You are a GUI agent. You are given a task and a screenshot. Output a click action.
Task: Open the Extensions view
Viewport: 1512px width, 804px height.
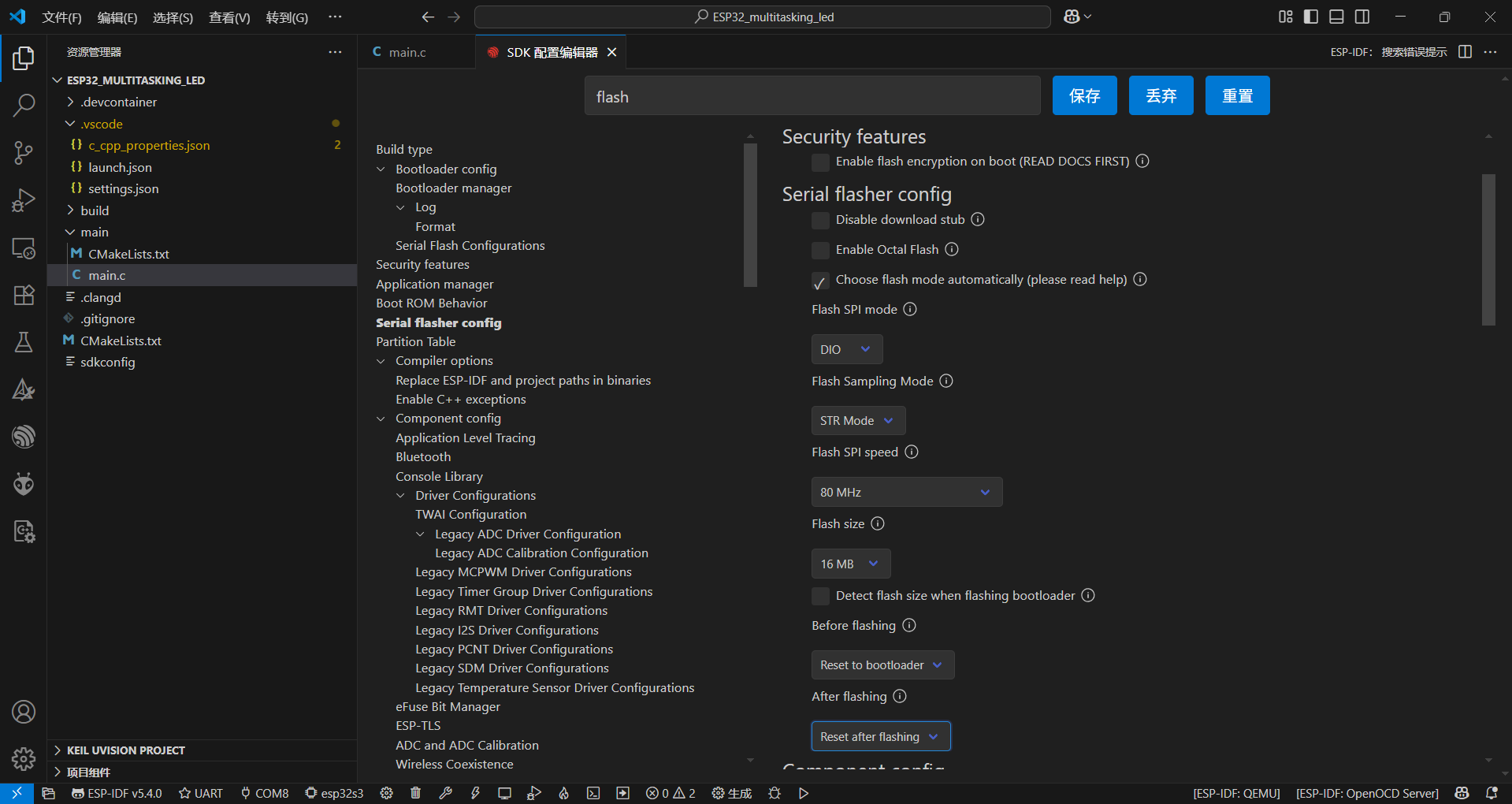click(24, 295)
